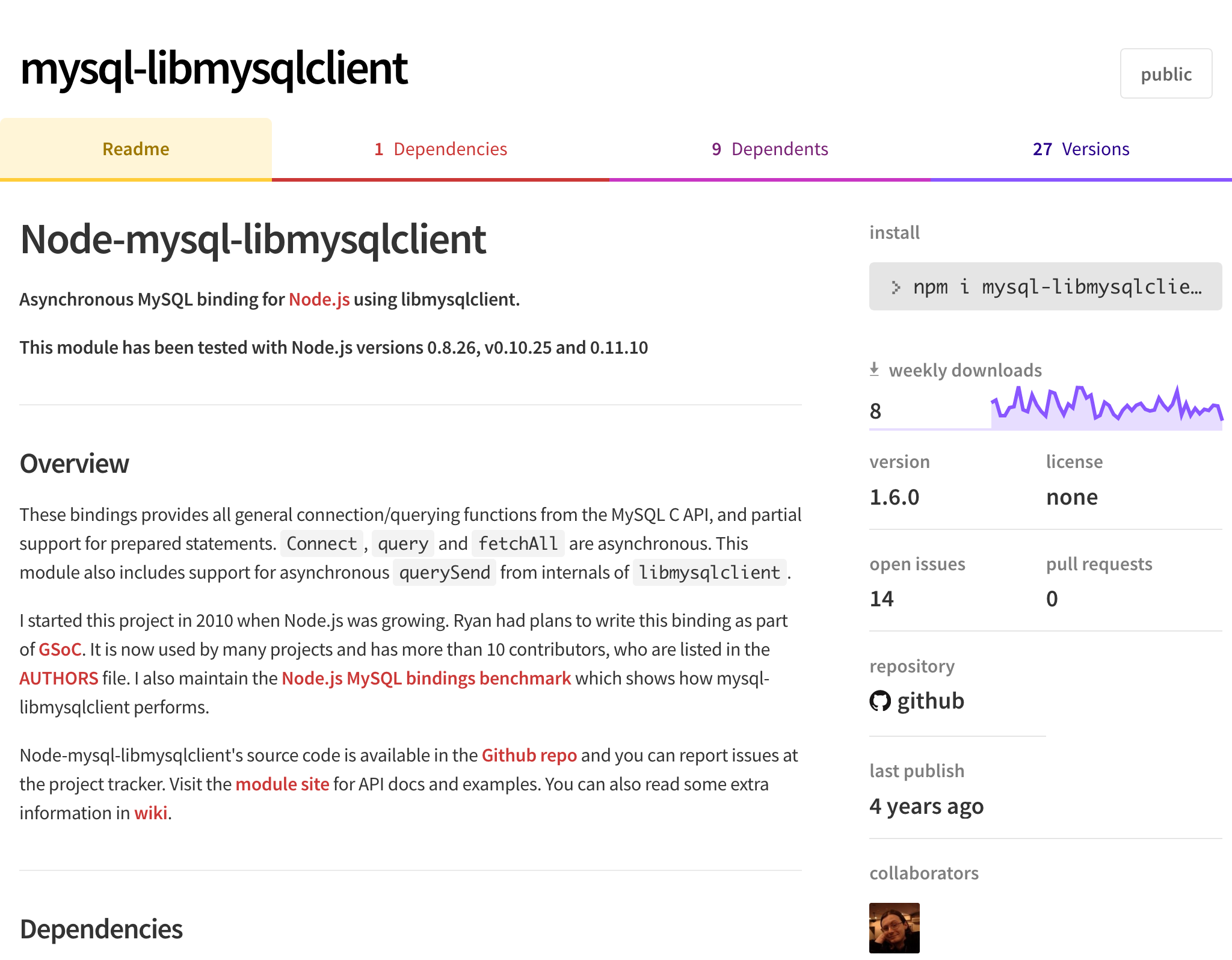1232x960 pixels.
Task: Click the install command prompt chevron
Action: 896,288
